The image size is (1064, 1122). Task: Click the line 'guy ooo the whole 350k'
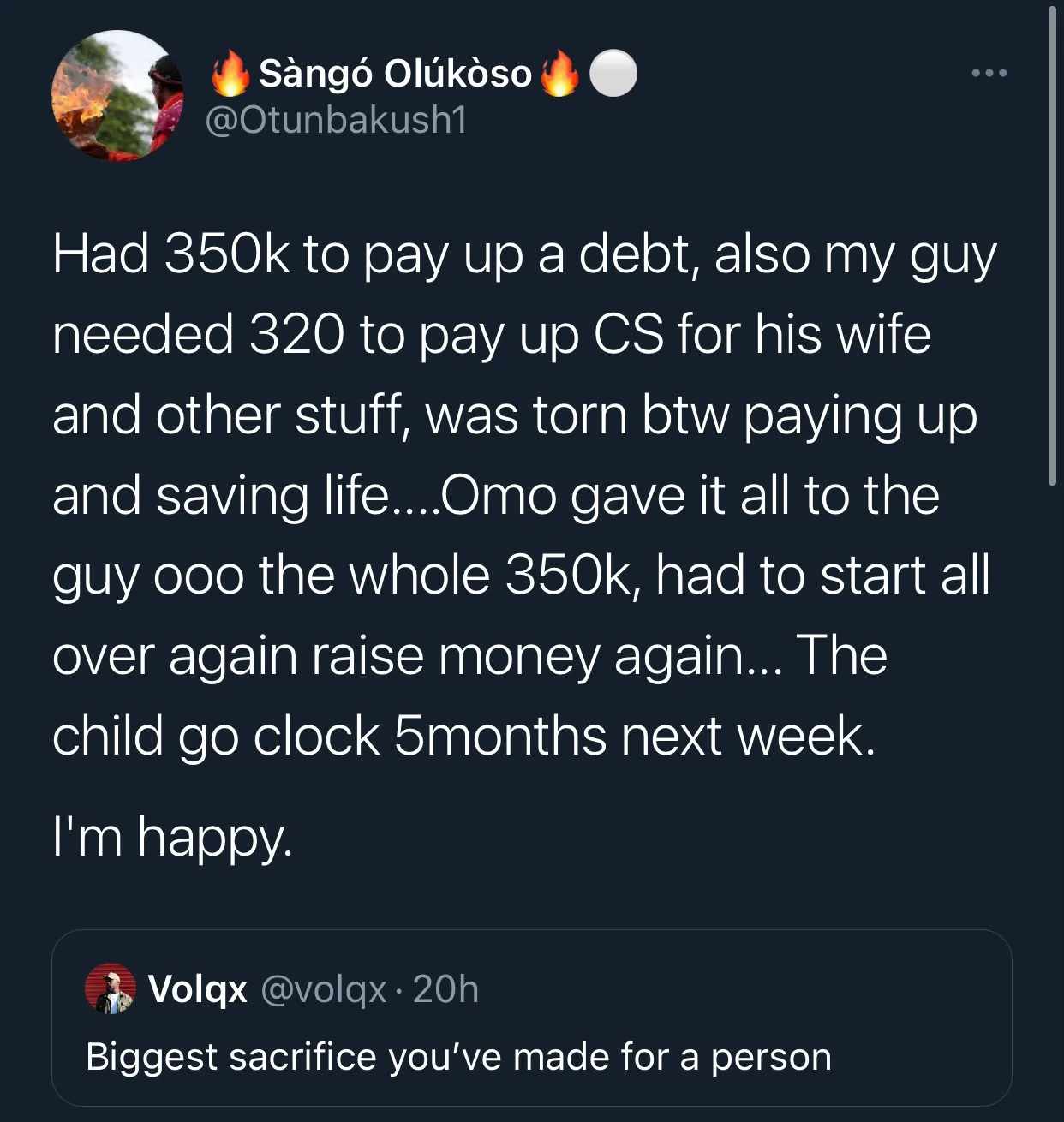521,576
